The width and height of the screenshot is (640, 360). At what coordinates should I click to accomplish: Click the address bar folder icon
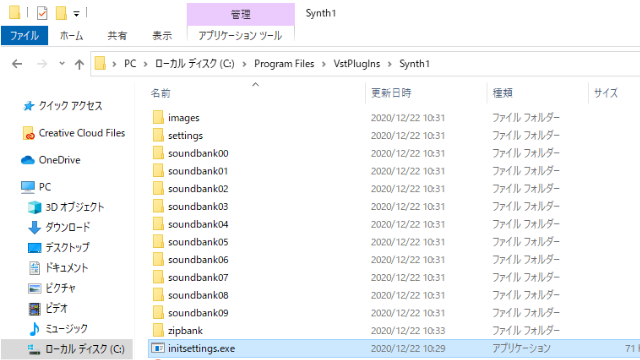coord(100,64)
